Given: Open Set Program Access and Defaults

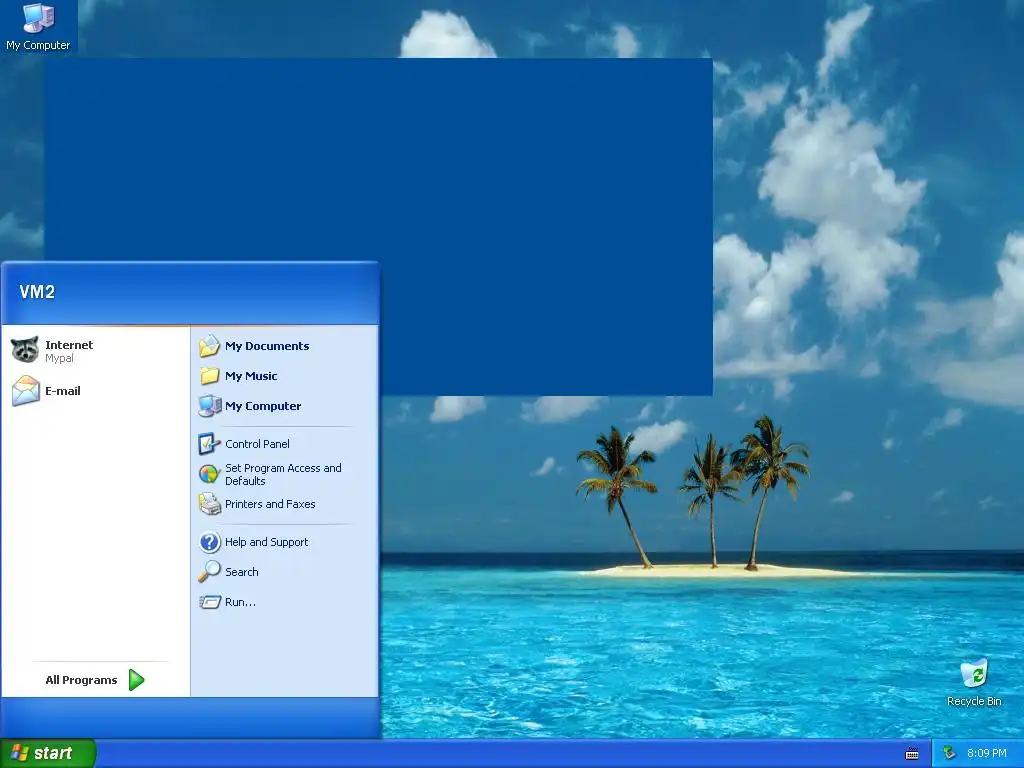Looking at the screenshot, I should click(283, 474).
